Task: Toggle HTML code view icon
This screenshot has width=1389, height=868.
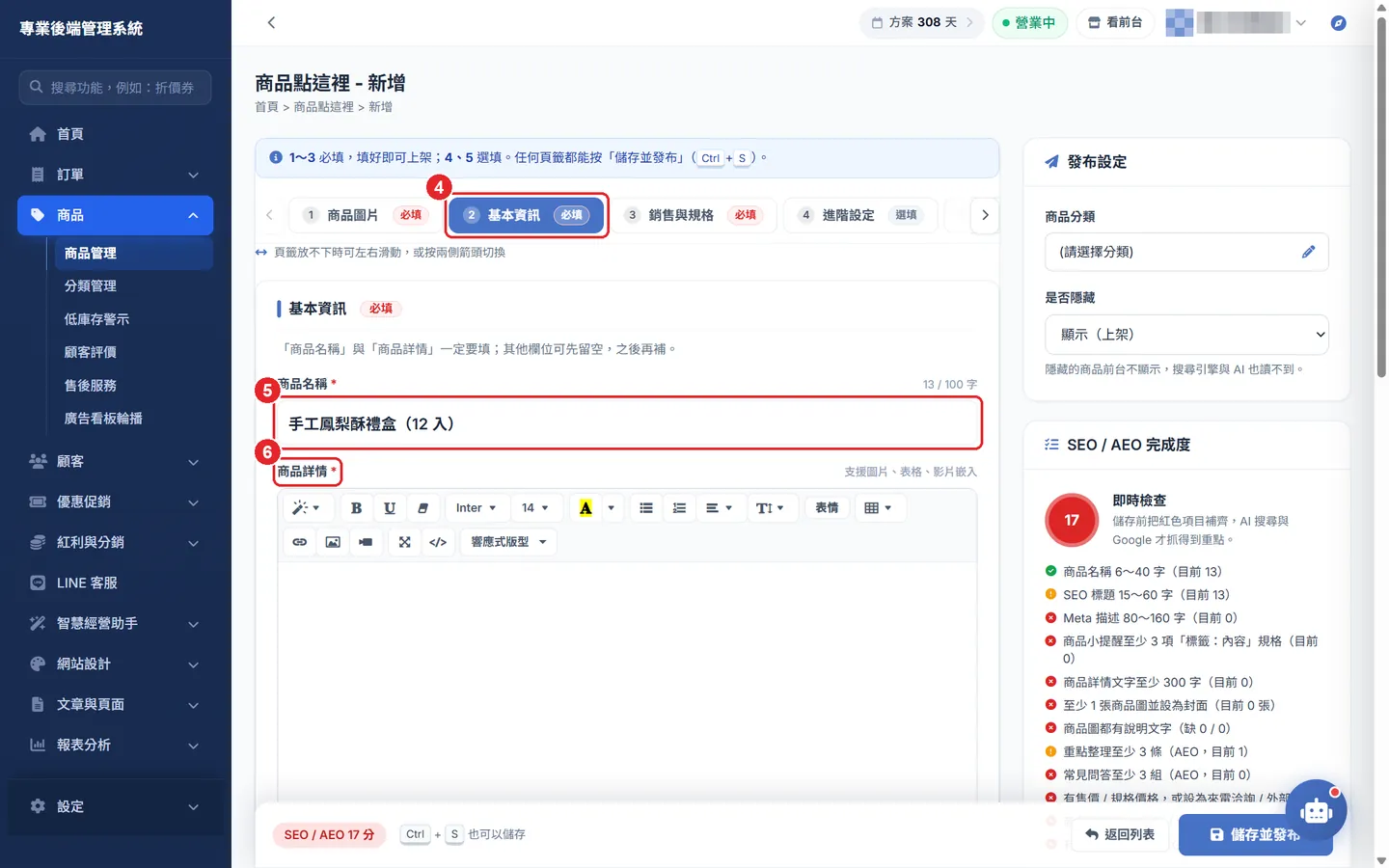Action: [438, 542]
